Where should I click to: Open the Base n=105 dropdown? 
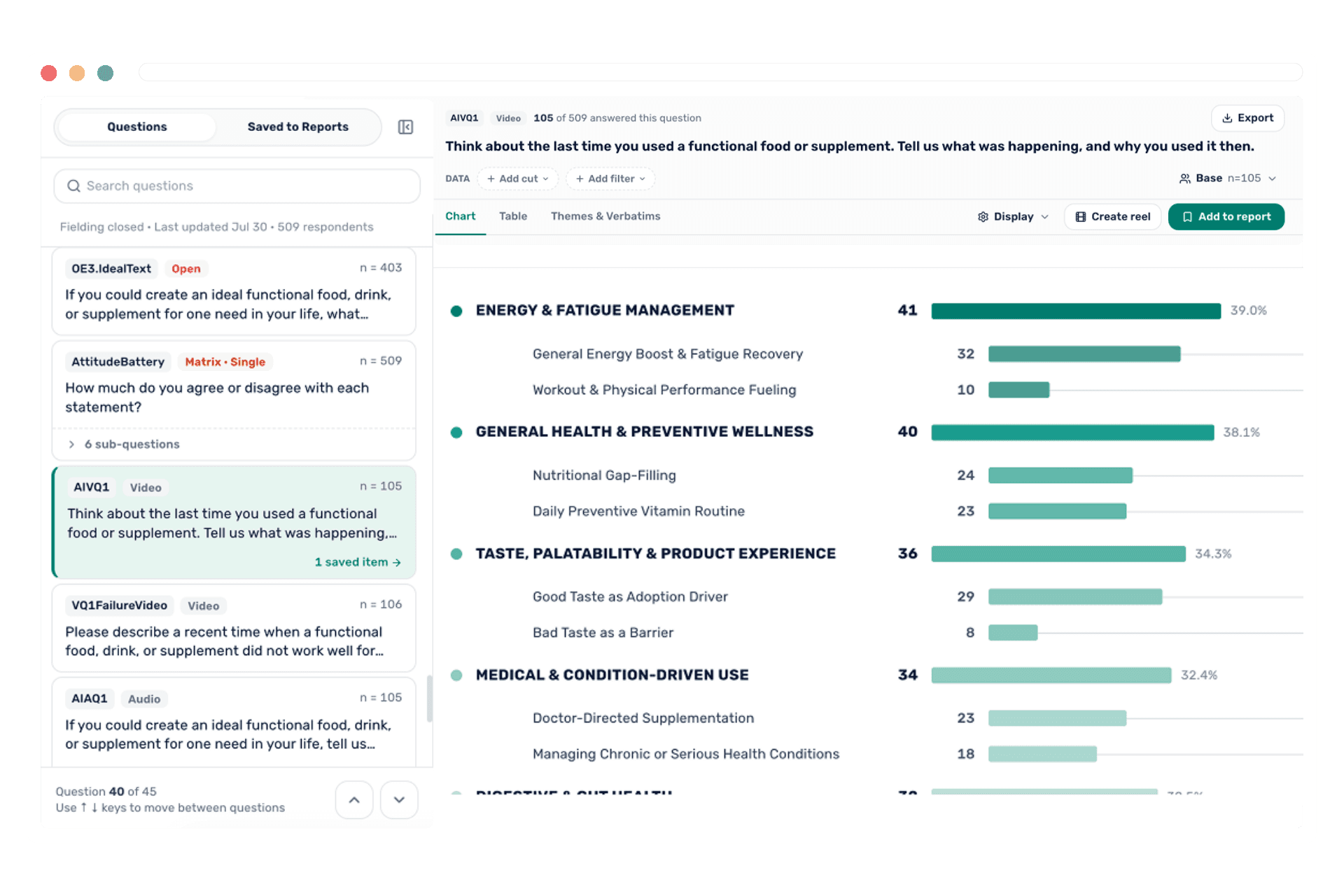(x=1228, y=178)
